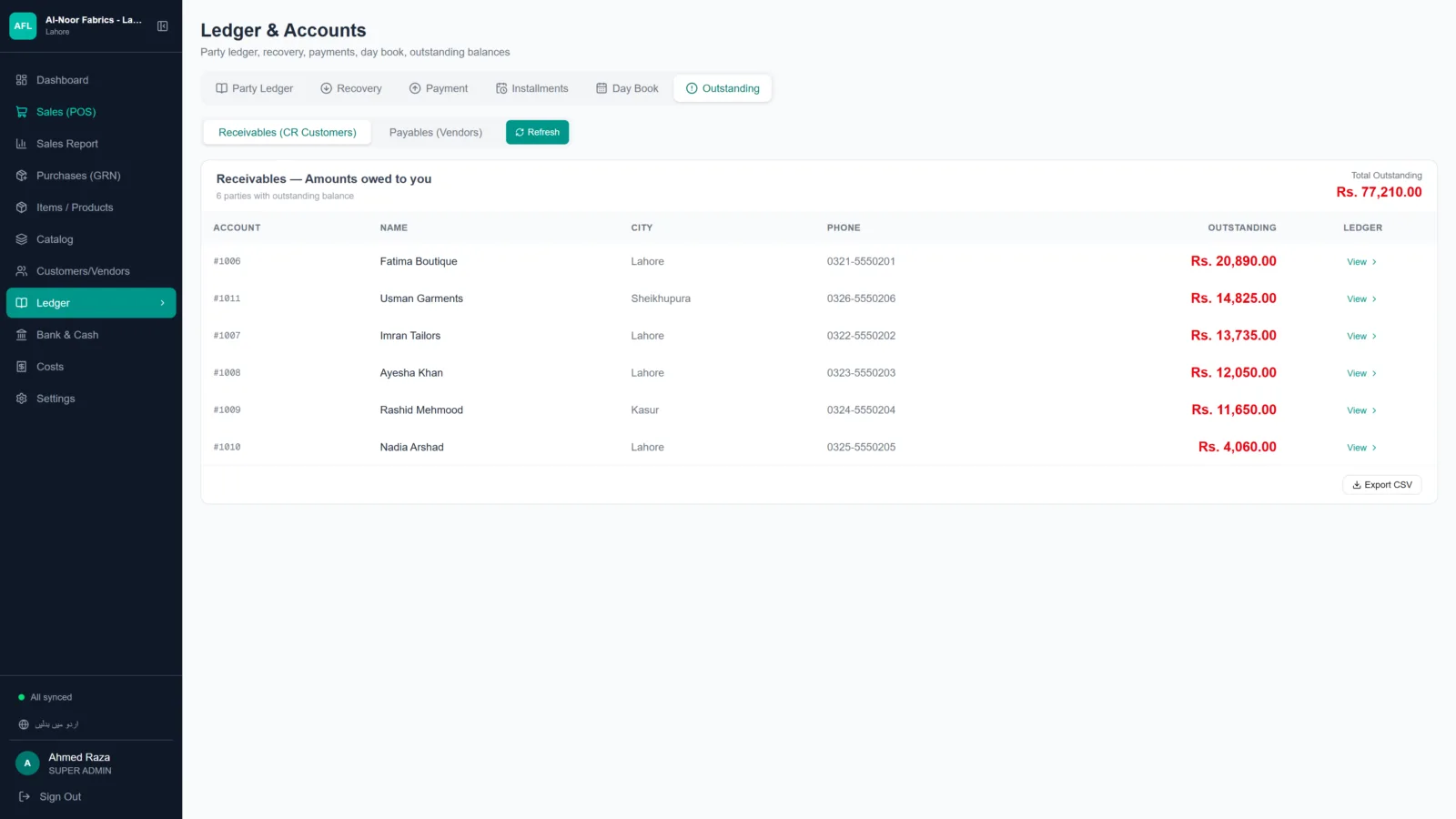Viewport: 1456px width, 819px height.
Task: Switch to the Recovery tab
Action: (351, 88)
